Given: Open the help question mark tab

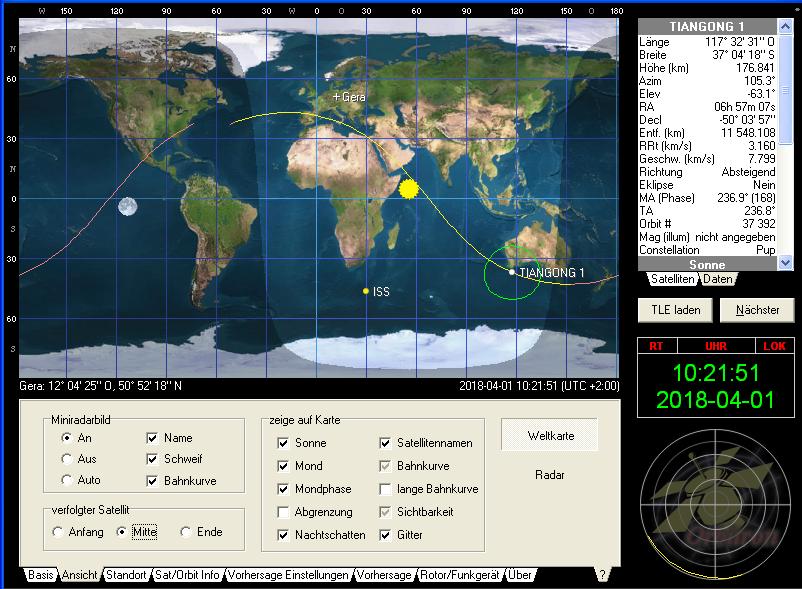Looking at the screenshot, I should pos(602,575).
